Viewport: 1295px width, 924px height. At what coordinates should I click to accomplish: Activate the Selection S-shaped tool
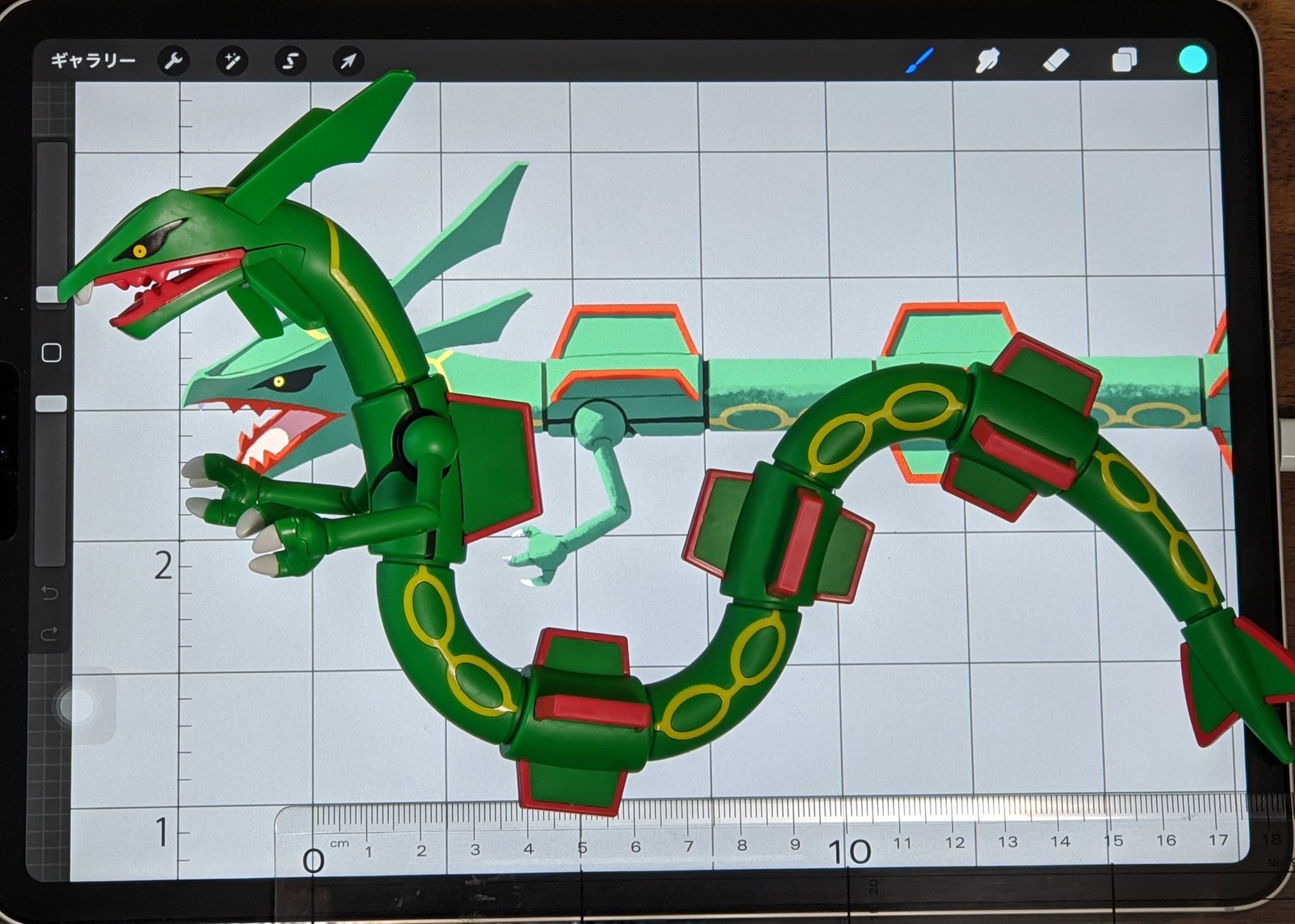(x=290, y=61)
